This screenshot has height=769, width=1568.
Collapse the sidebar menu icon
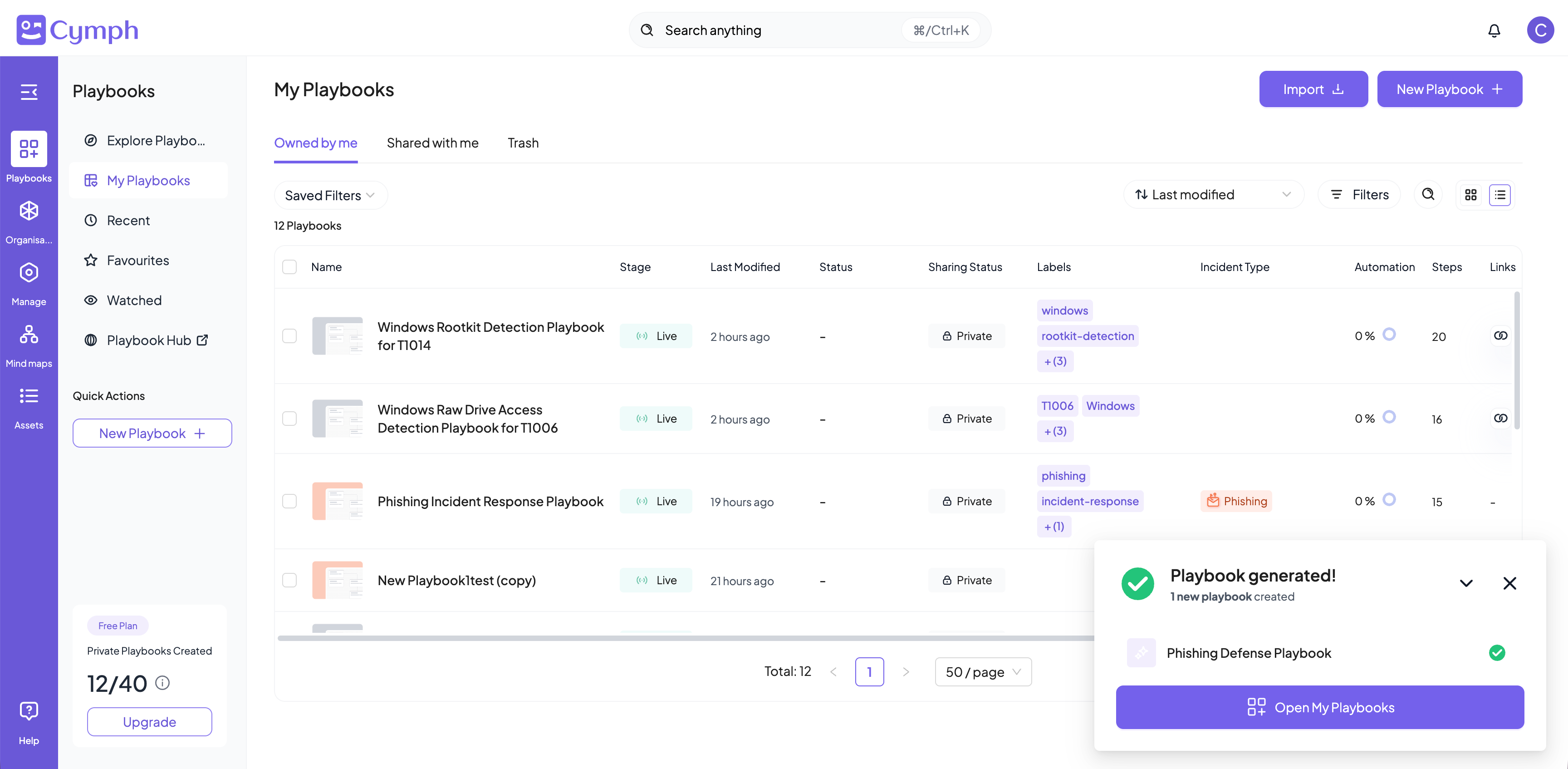[x=29, y=92]
